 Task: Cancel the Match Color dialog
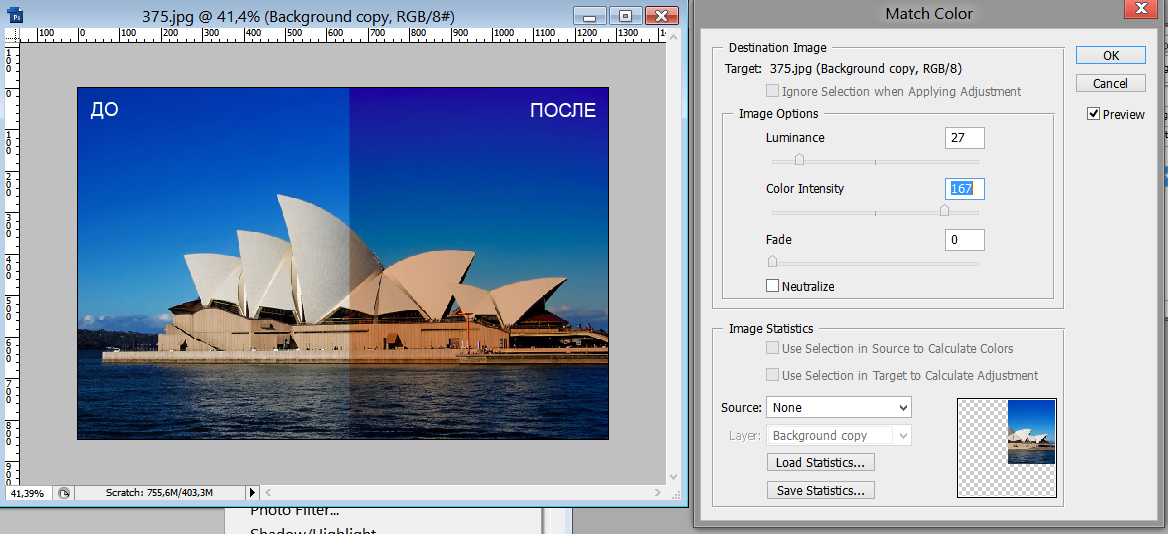(1111, 83)
